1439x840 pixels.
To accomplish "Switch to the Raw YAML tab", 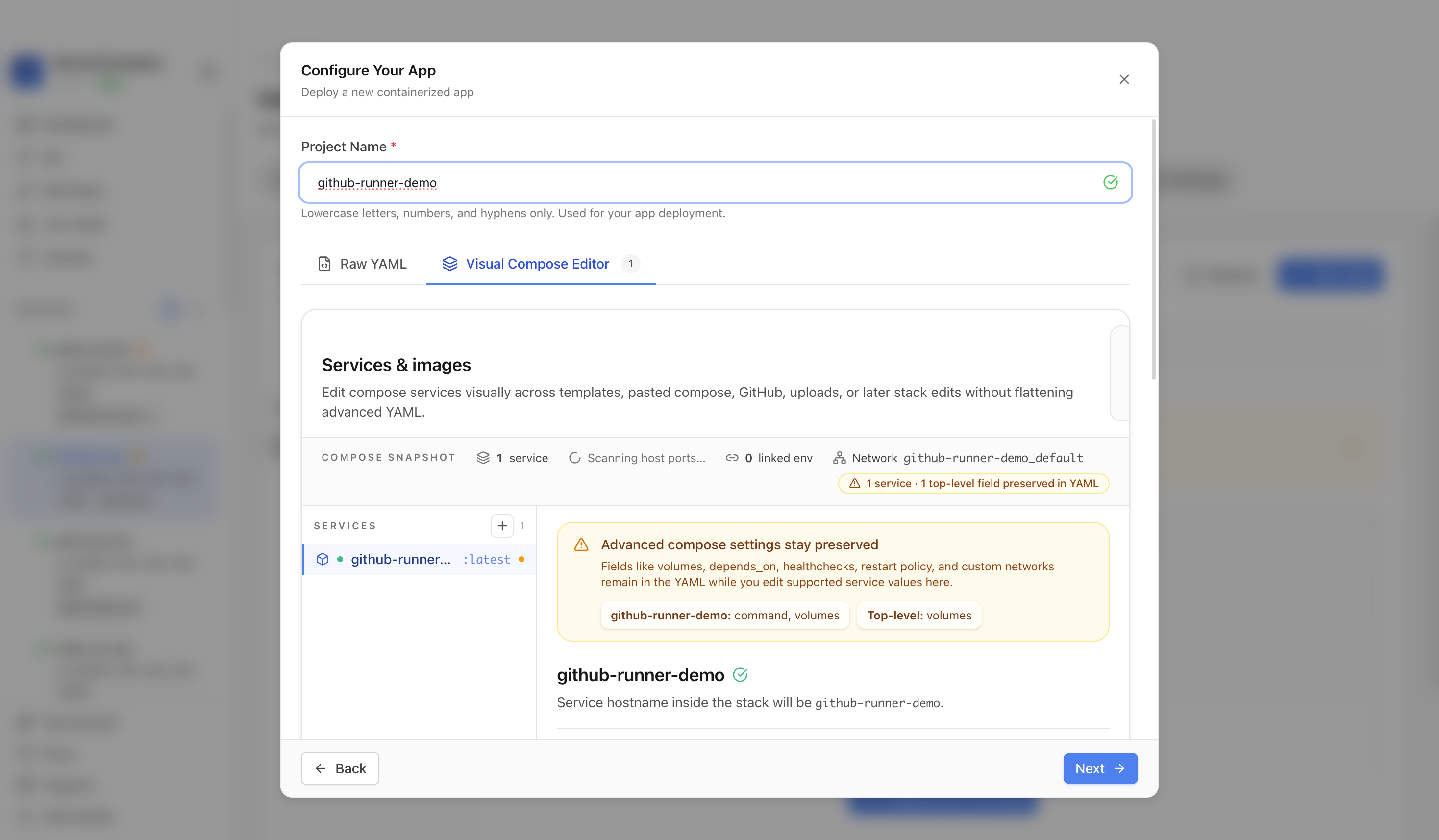I will tap(362, 264).
